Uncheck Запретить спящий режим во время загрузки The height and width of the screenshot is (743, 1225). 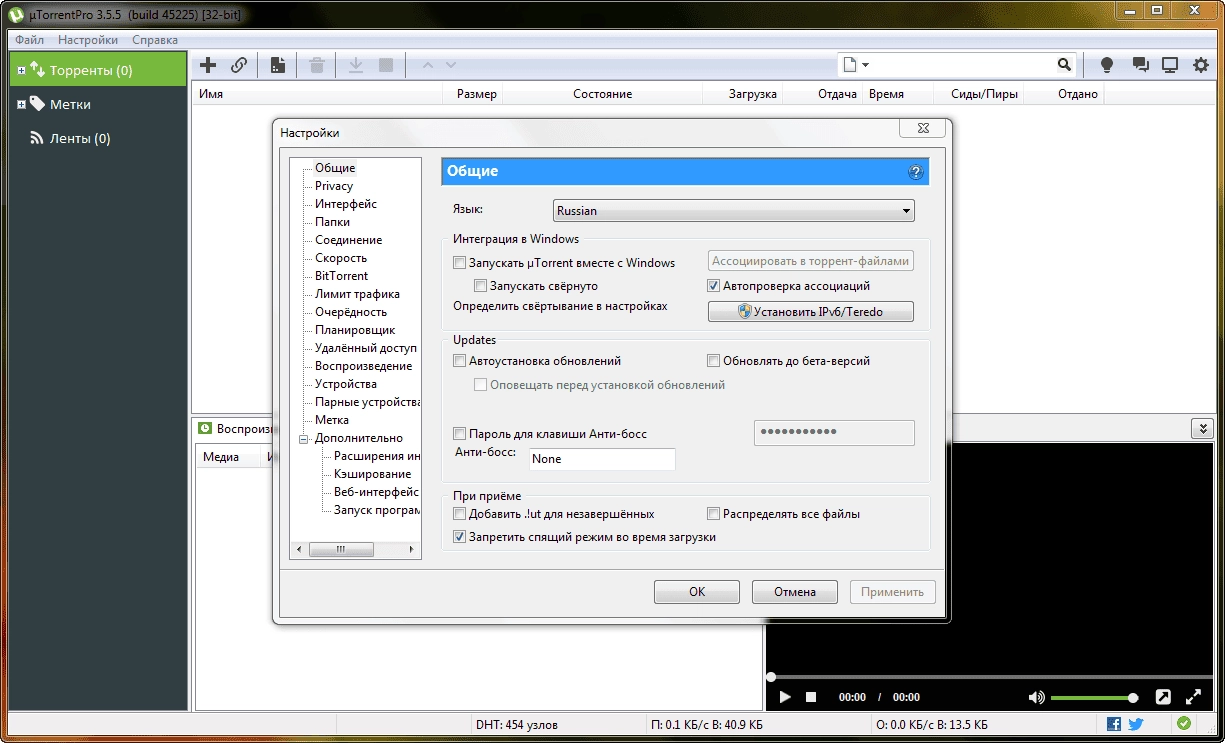pos(460,537)
